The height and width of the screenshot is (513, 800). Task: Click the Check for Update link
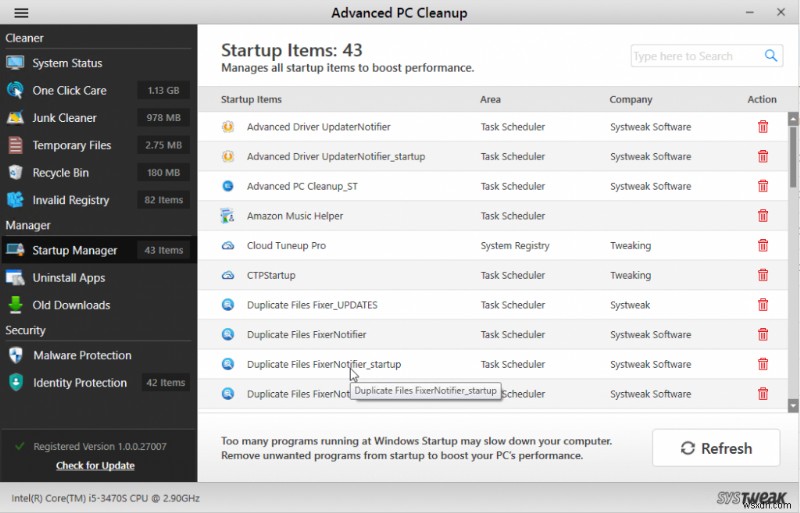point(95,465)
